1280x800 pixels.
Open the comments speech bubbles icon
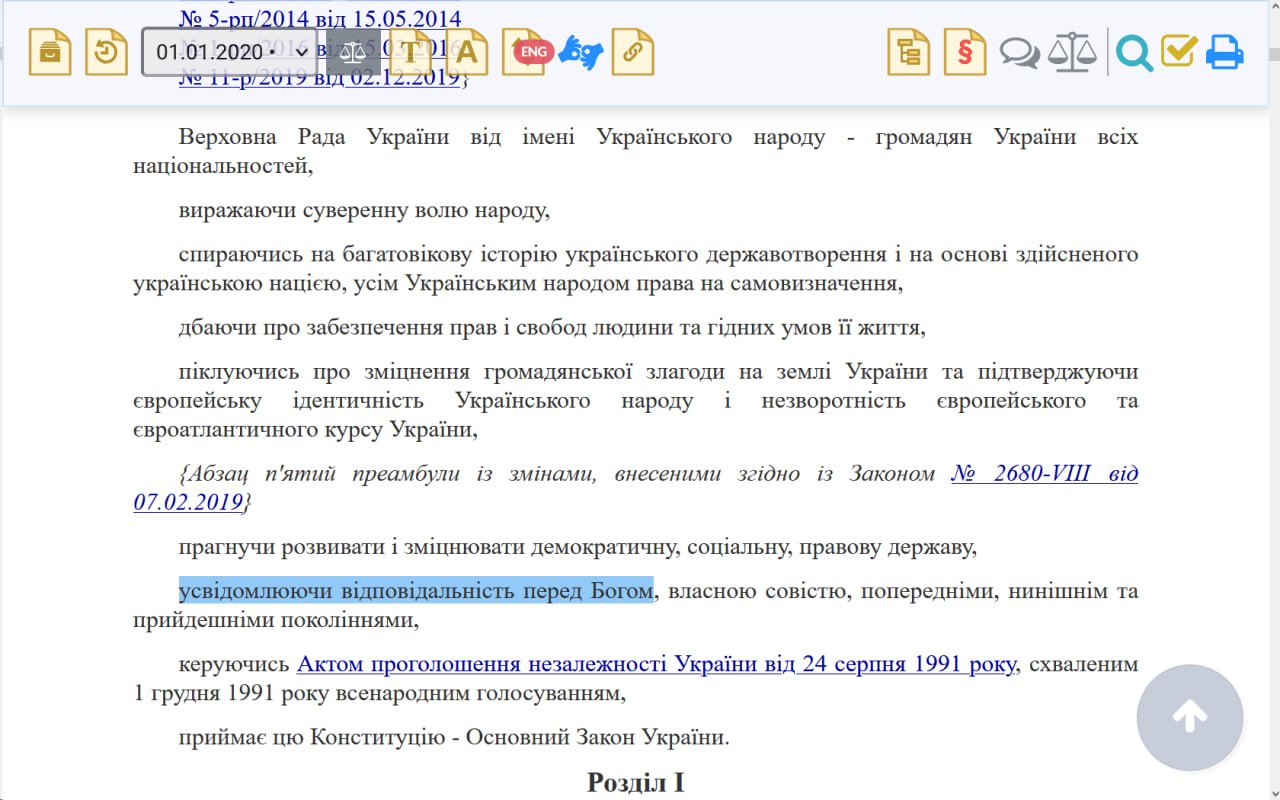click(1020, 52)
